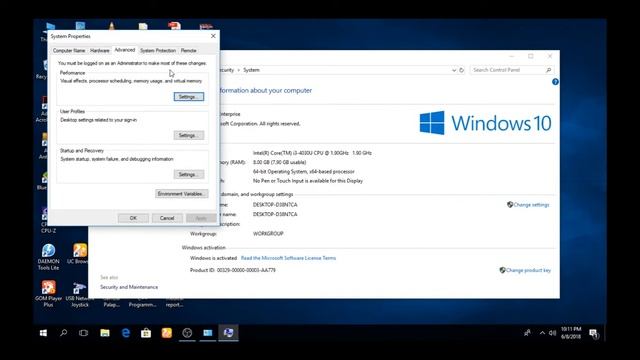Viewport: 640px width, 360px height.
Task: Open the System Protection tab
Action: pos(158,51)
